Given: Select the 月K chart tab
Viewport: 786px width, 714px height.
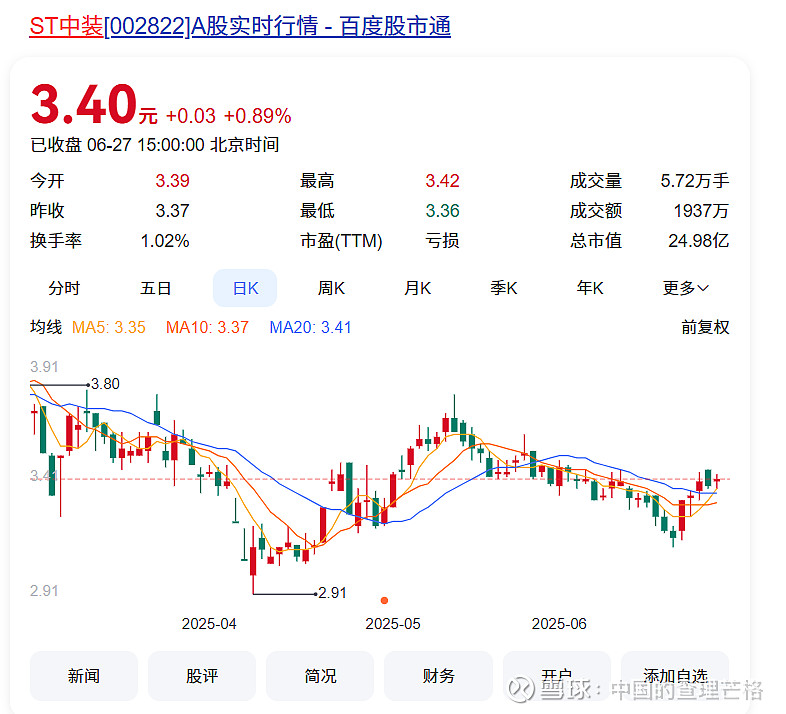Looking at the screenshot, I should tap(418, 288).
